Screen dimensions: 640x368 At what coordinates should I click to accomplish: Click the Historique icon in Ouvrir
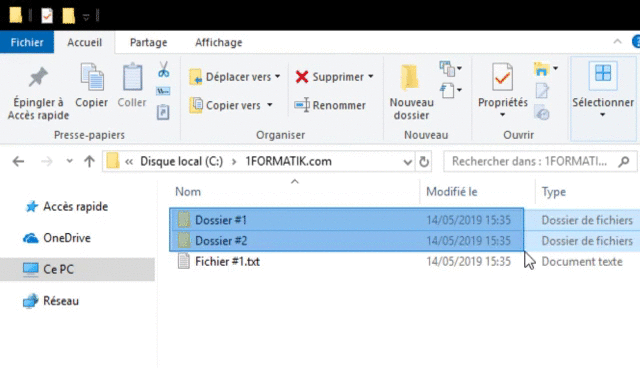[542, 113]
